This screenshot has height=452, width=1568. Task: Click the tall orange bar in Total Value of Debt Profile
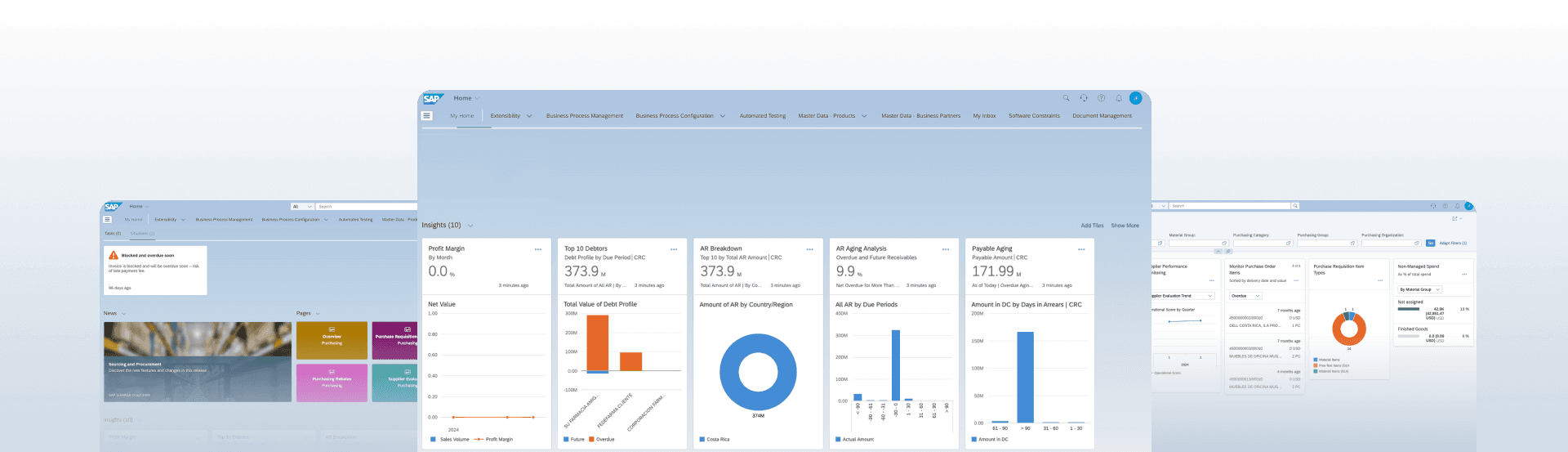598,342
